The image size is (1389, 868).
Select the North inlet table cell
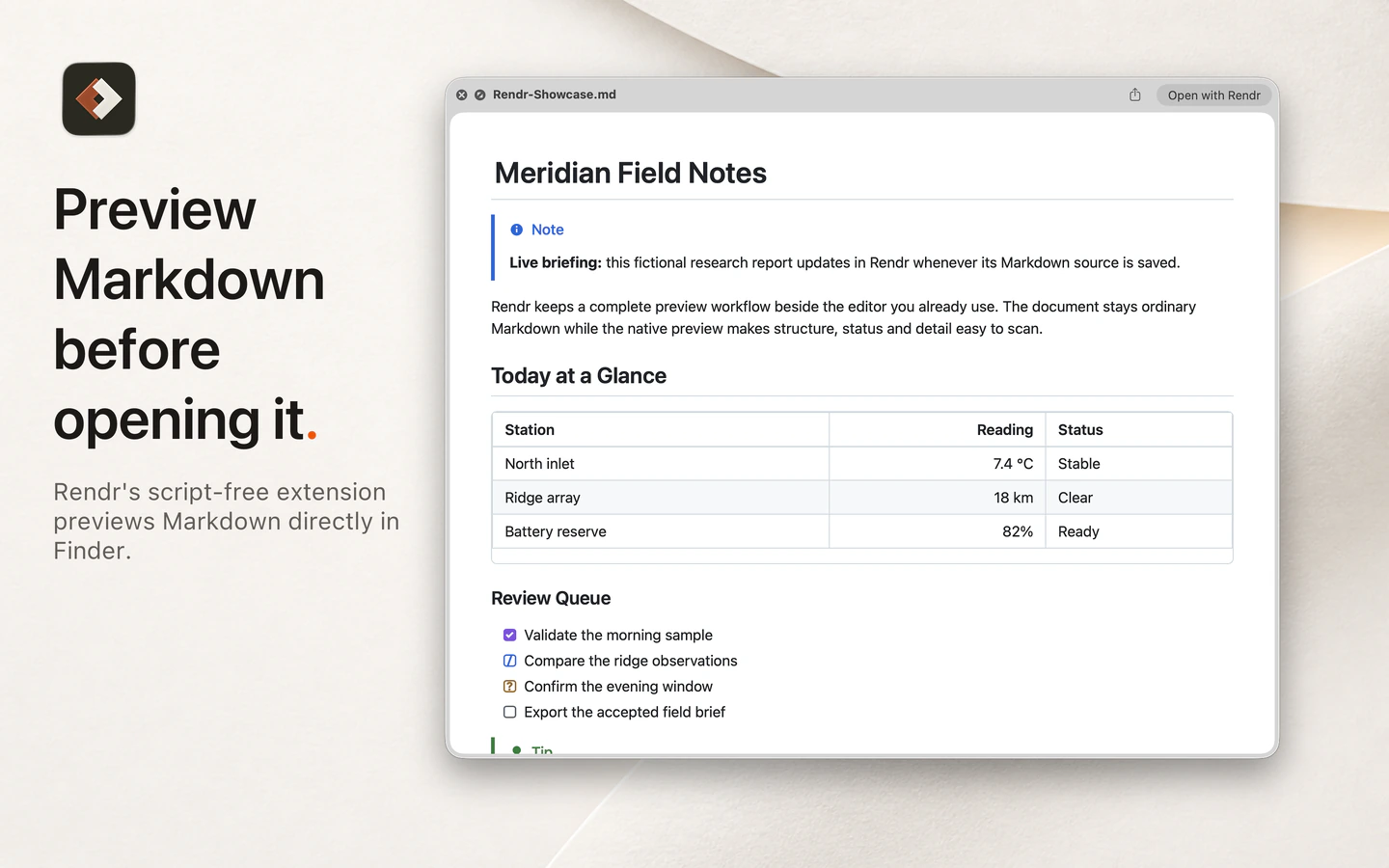pos(661,464)
